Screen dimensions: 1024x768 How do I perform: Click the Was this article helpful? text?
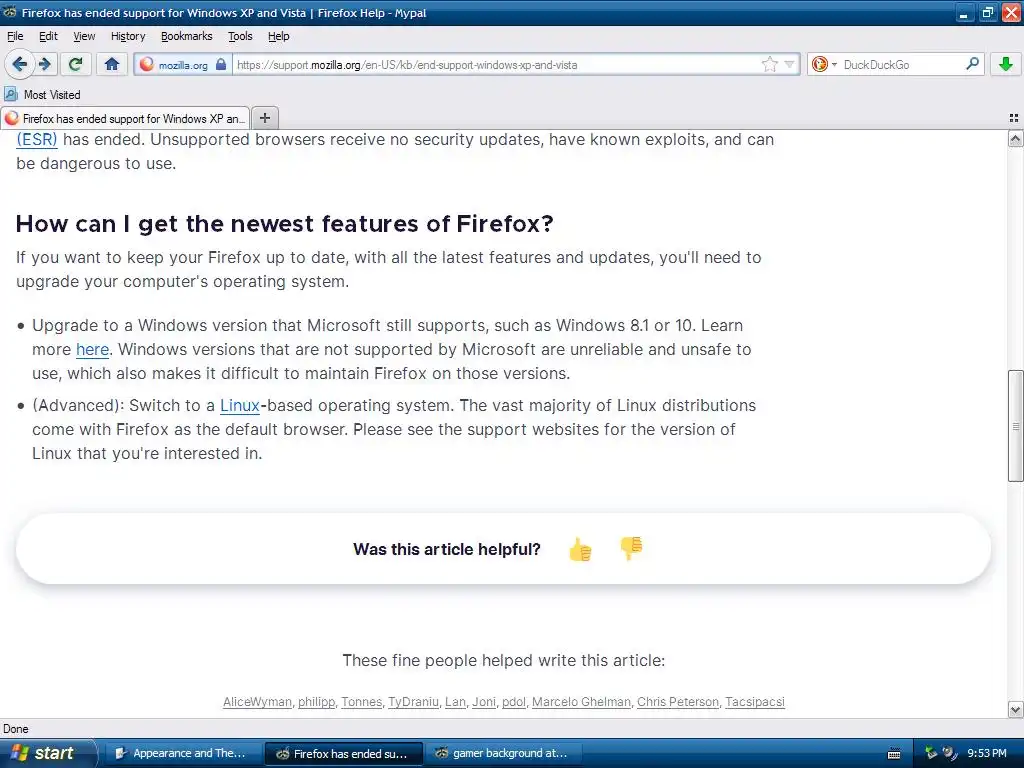[447, 549]
